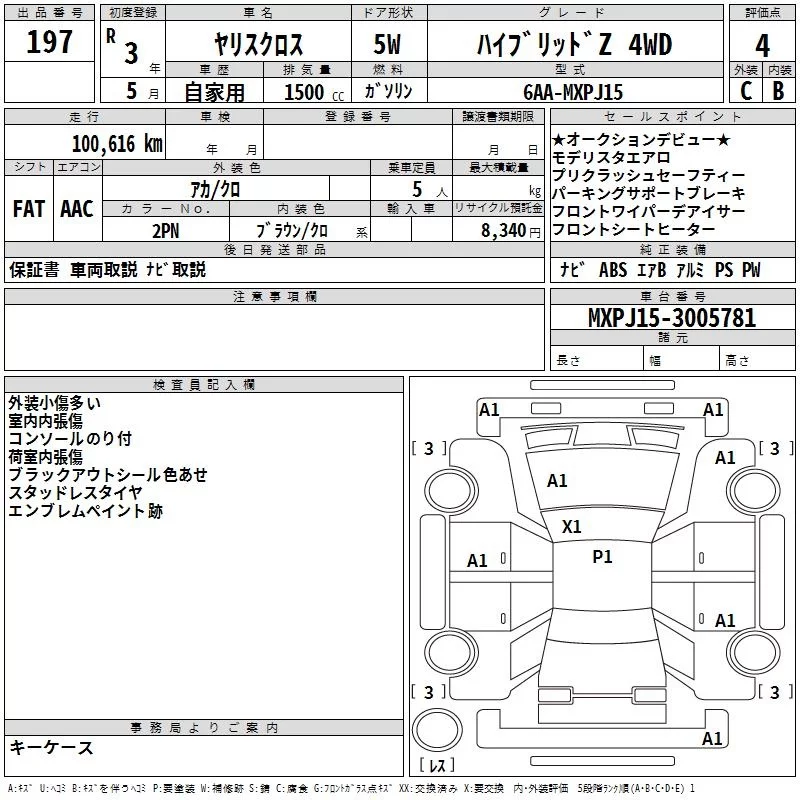Click the mileage 100,616 km
The width and height of the screenshot is (800, 800).
(x=117, y=144)
